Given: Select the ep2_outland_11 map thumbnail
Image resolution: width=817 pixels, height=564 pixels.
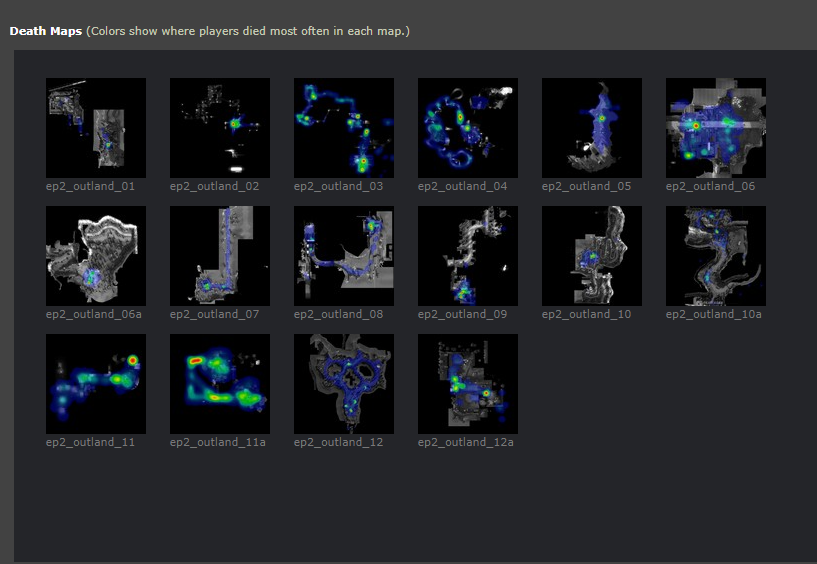Looking at the screenshot, I should [x=96, y=384].
